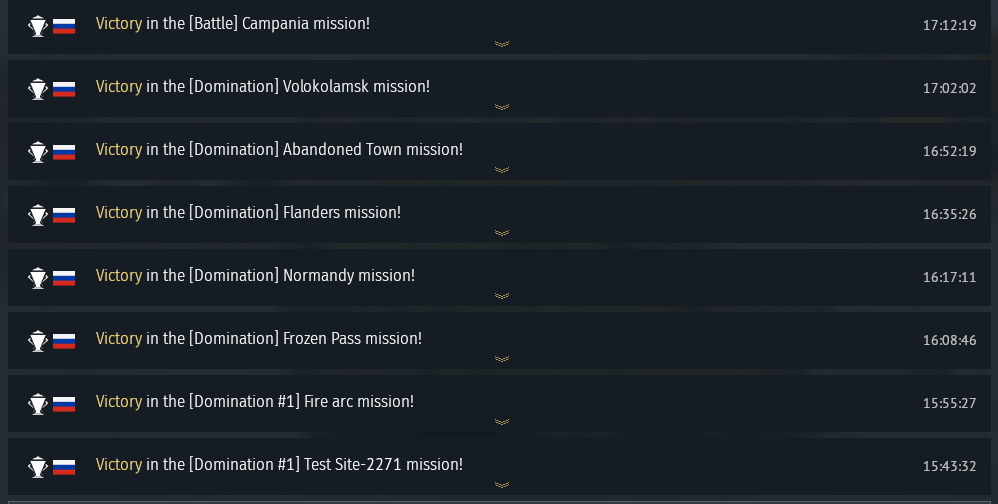Open the Flanders mission victory message
This screenshot has width=998, height=504.
[248, 213]
